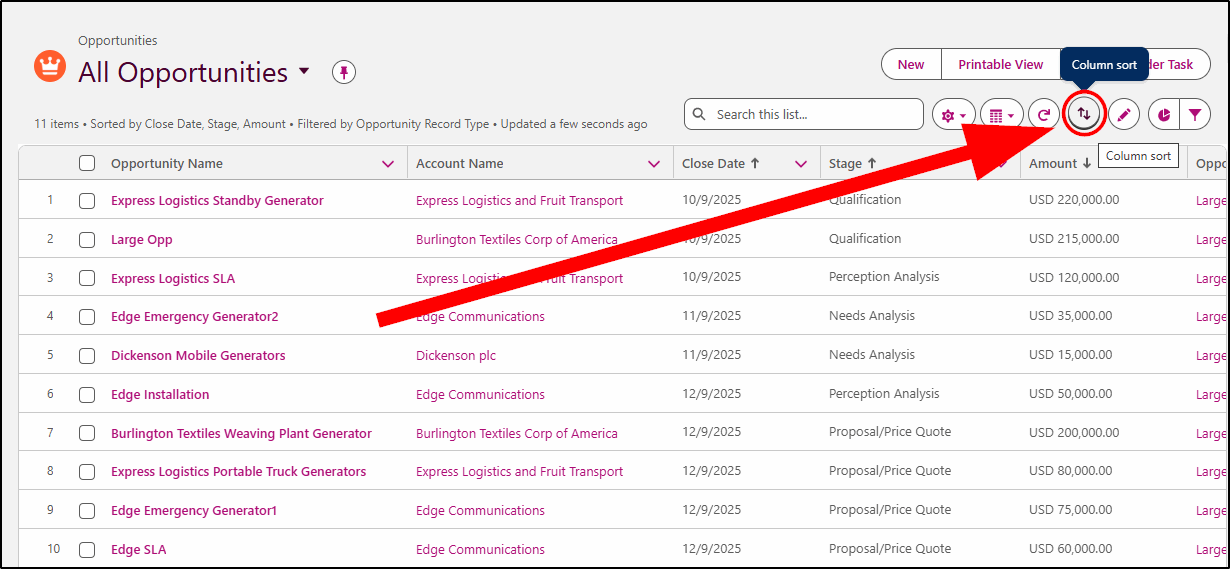Check the Large Opp row checkbox
Image resolution: width=1230 pixels, height=569 pixels.
[x=87, y=240]
